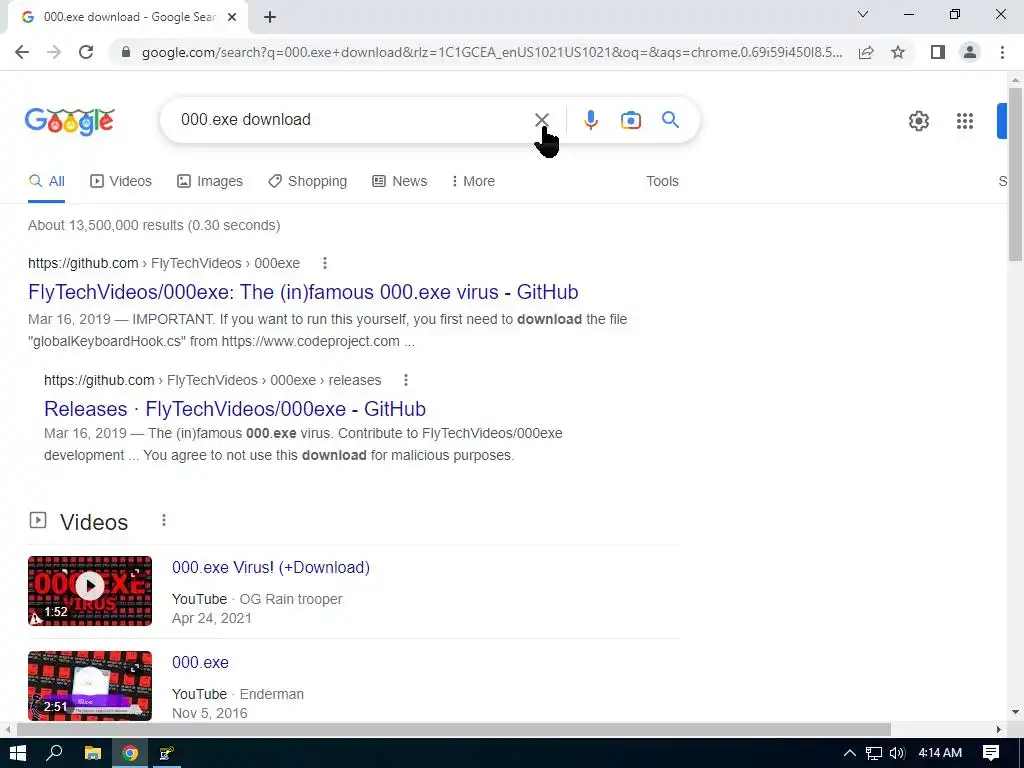Image resolution: width=1024 pixels, height=768 pixels.
Task: Reload the current page
Action: click(86, 52)
